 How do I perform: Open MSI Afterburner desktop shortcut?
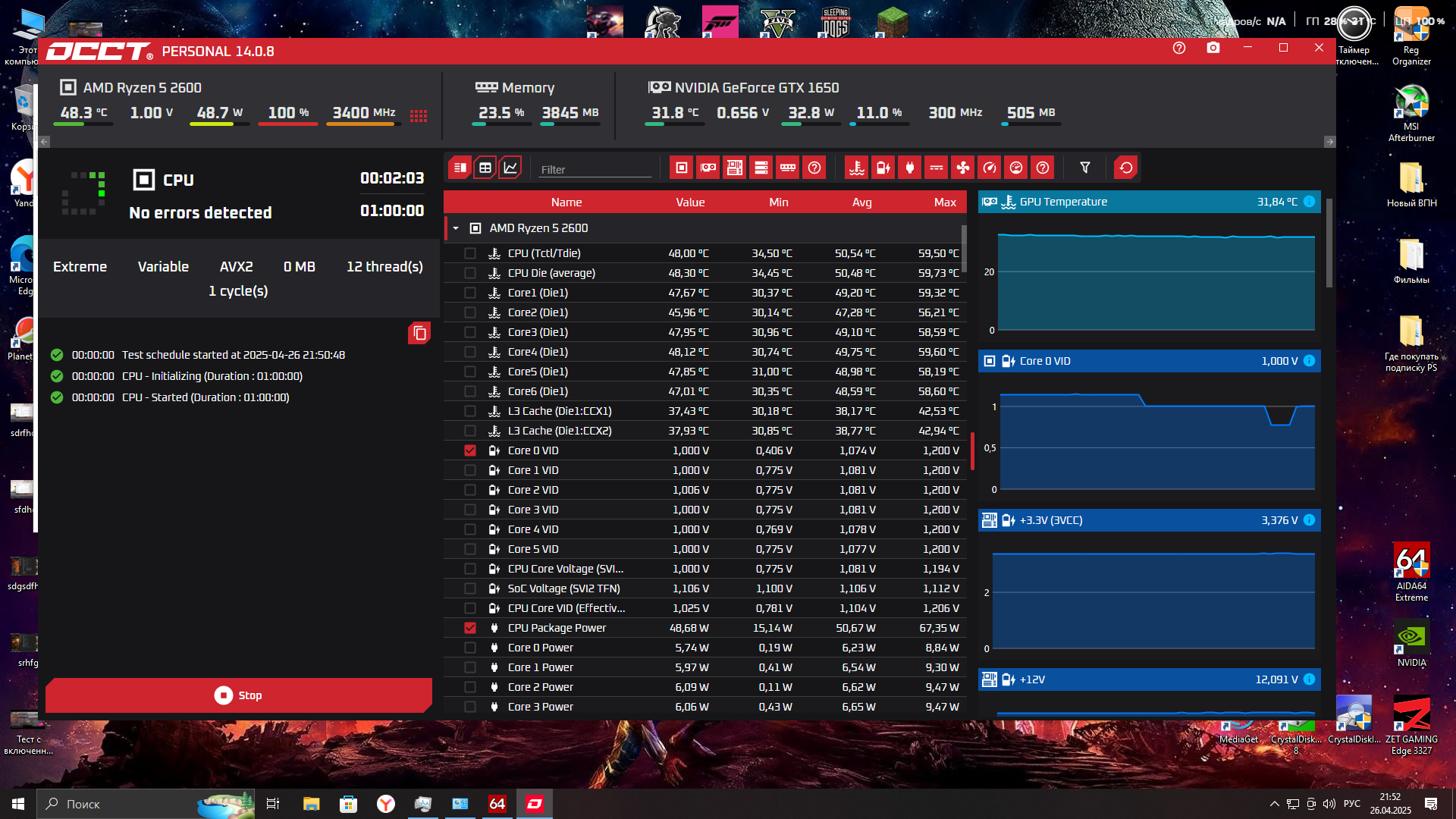pos(1411,114)
